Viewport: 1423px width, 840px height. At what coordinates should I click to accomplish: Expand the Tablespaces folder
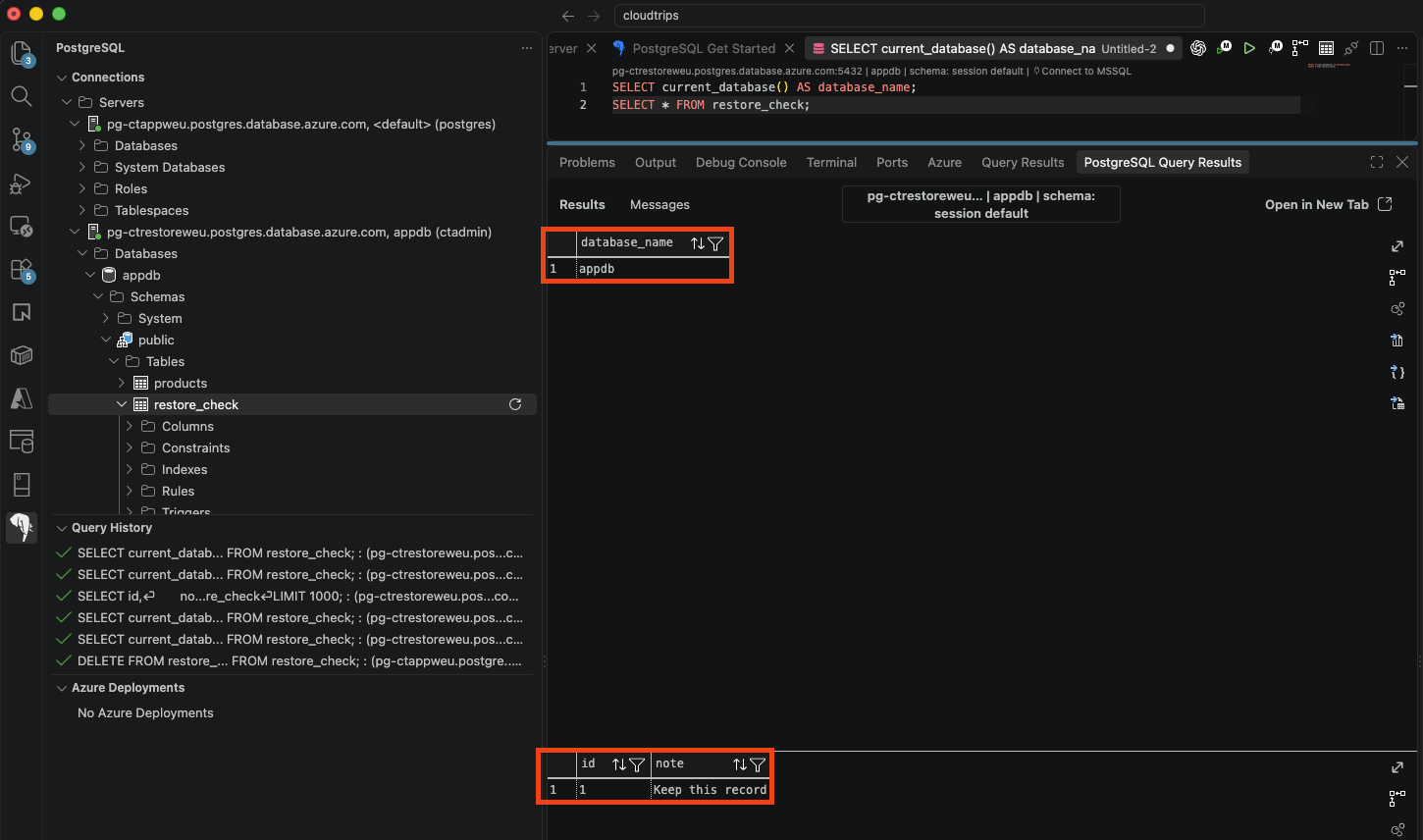tap(82, 210)
